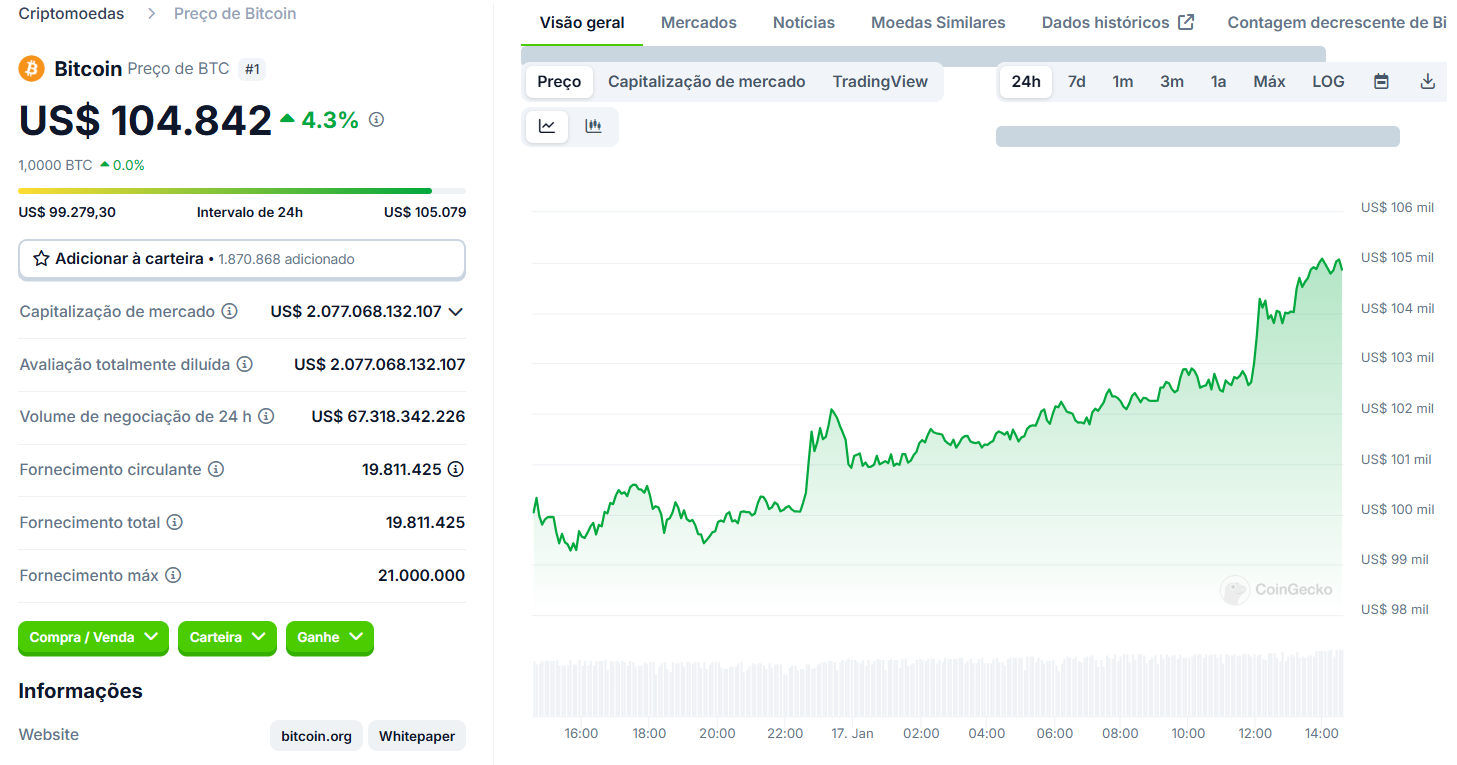Open the Notícias tab
This screenshot has height=765, width=1457.
tap(804, 22)
